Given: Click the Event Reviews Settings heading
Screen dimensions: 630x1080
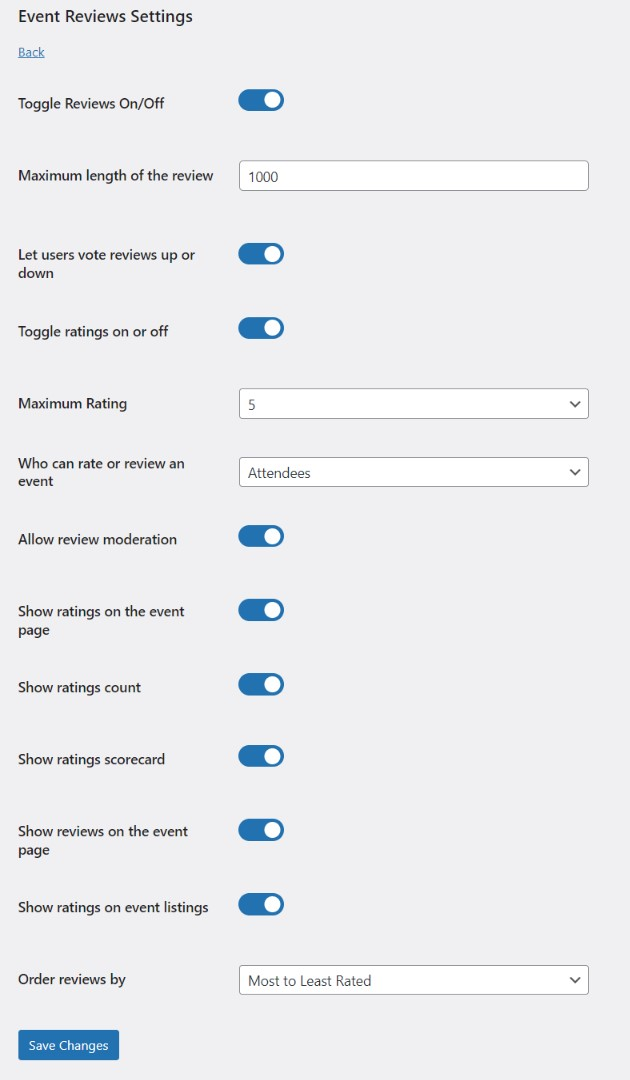Looking at the screenshot, I should click(105, 16).
